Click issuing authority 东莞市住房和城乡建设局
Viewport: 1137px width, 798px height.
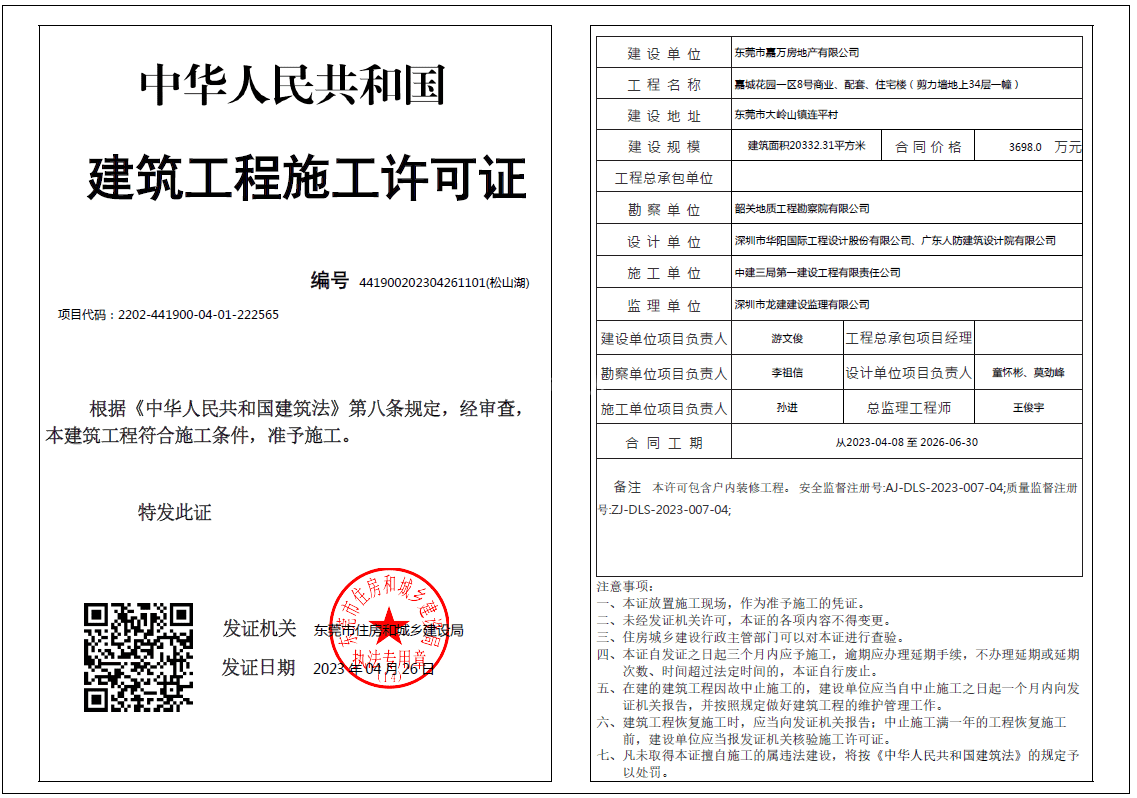(x=389, y=630)
